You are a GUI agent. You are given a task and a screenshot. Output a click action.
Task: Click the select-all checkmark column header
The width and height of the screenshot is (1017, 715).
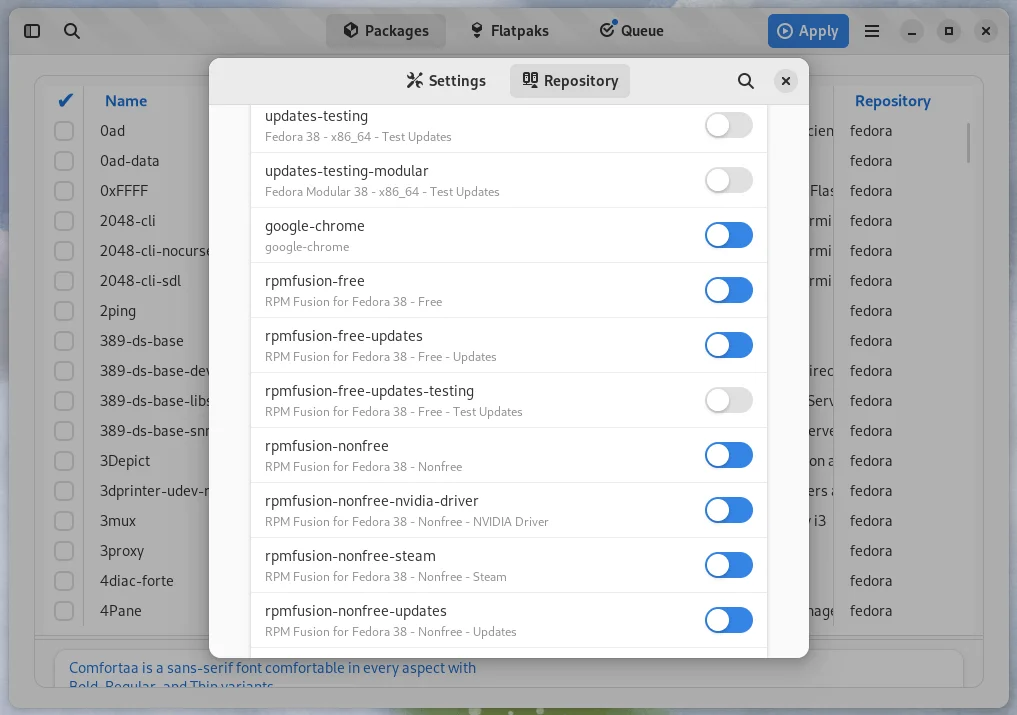[65, 101]
